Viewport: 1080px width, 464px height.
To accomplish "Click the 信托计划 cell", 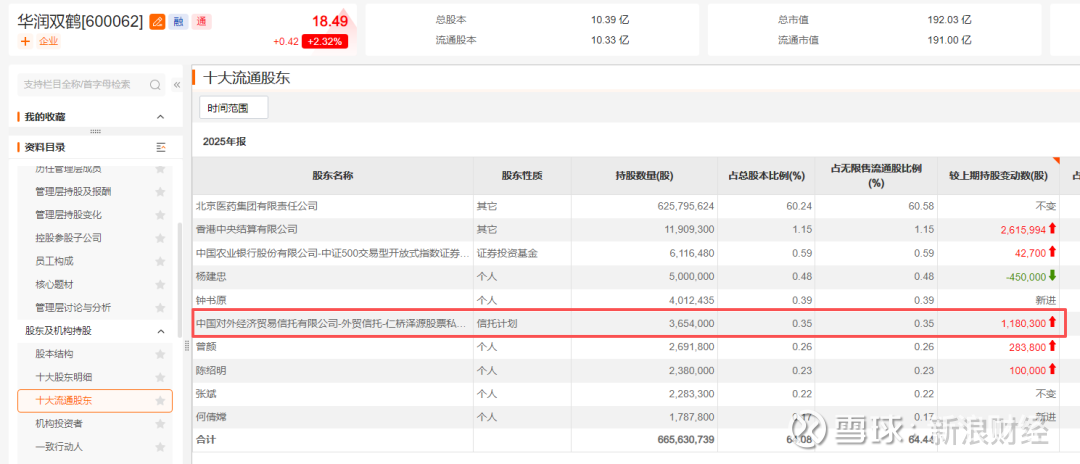I will coord(497,322).
